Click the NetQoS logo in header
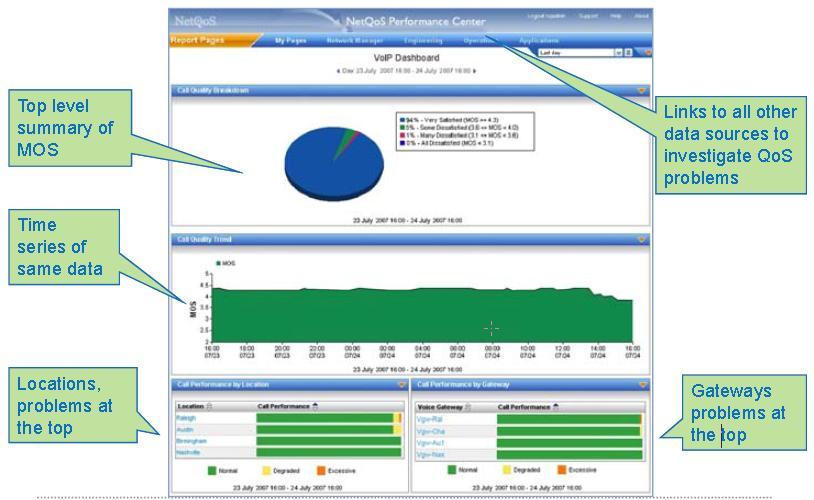Viewport: 814px width, 500px height. pos(195,21)
